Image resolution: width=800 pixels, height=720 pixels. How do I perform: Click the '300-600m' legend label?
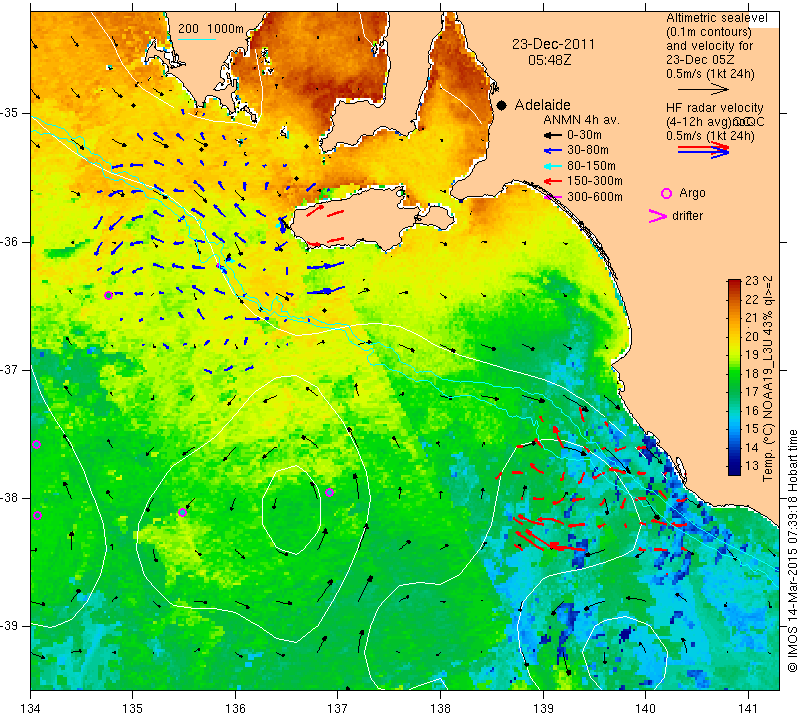click(x=595, y=196)
